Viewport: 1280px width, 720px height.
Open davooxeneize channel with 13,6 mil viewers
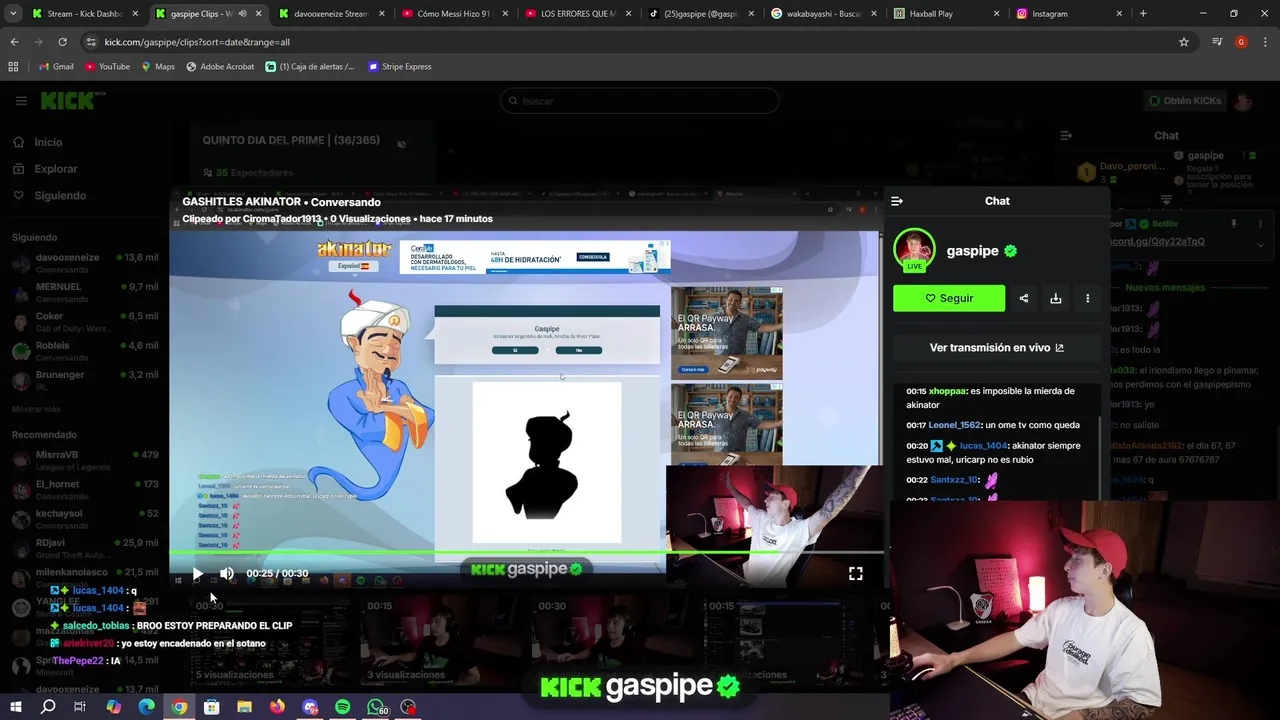pyautogui.click(x=85, y=263)
